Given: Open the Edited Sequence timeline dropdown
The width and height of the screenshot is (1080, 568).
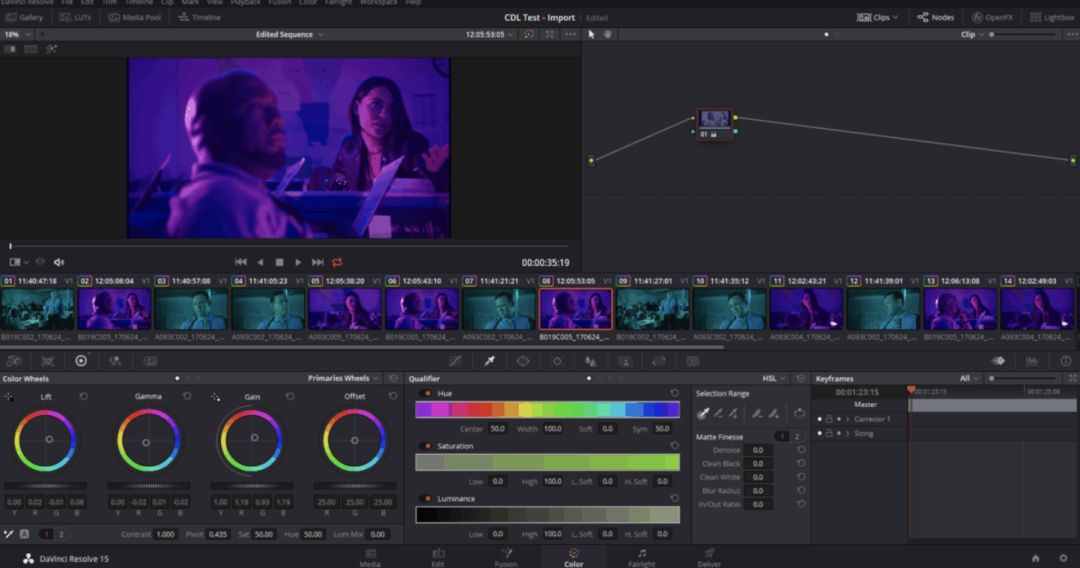Looking at the screenshot, I should pyautogui.click(x=289, y=34).
